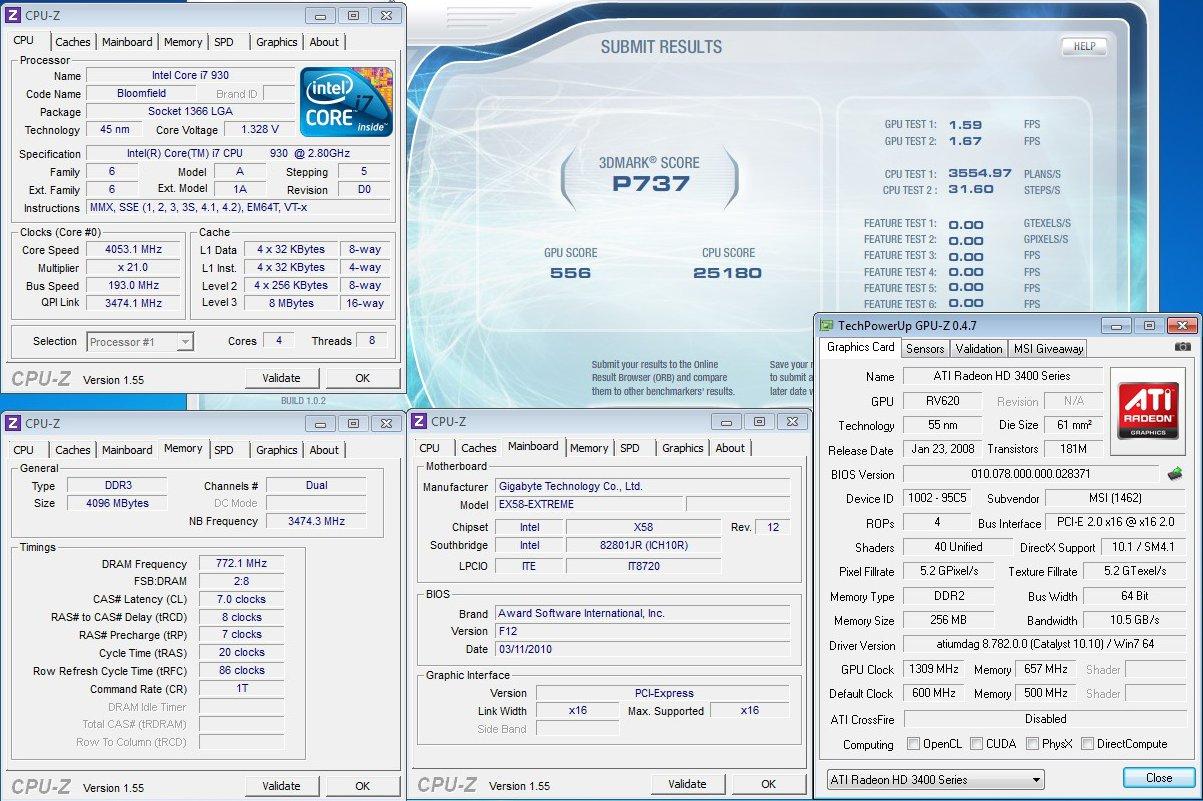Check the DirectCompute checkbox
Image resolution: width=1203 pixels, height=801 pixels.
(1086, 744)
